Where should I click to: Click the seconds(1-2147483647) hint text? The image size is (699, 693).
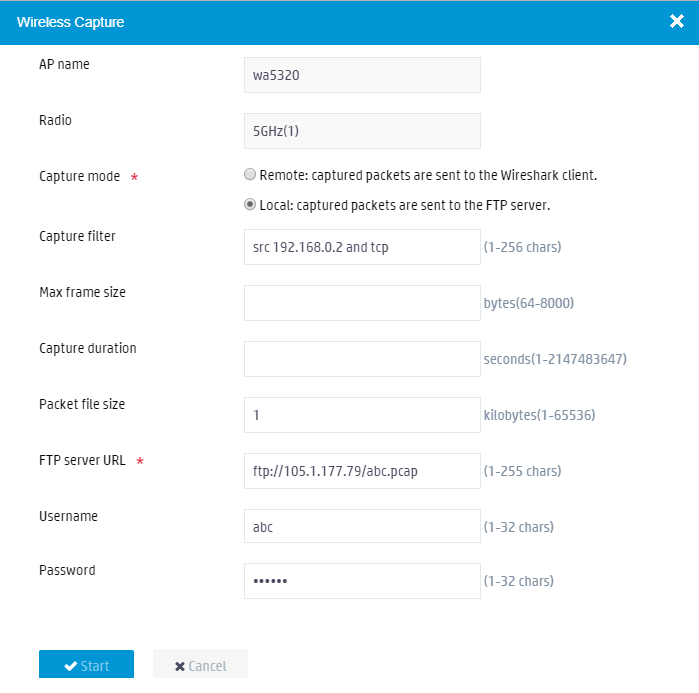(x=555, y=359)
